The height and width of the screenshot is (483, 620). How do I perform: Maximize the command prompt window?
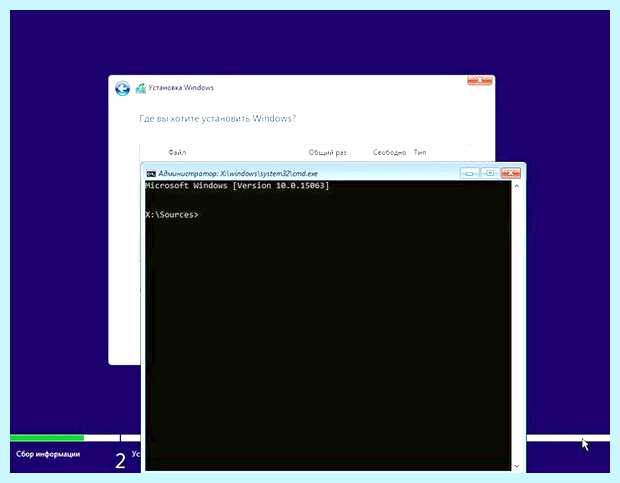[490, 173]
